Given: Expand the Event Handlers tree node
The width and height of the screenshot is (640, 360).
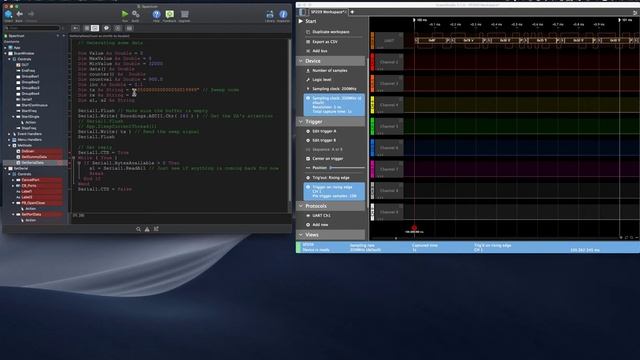Looking at the screenshot, I should (9, 134).
